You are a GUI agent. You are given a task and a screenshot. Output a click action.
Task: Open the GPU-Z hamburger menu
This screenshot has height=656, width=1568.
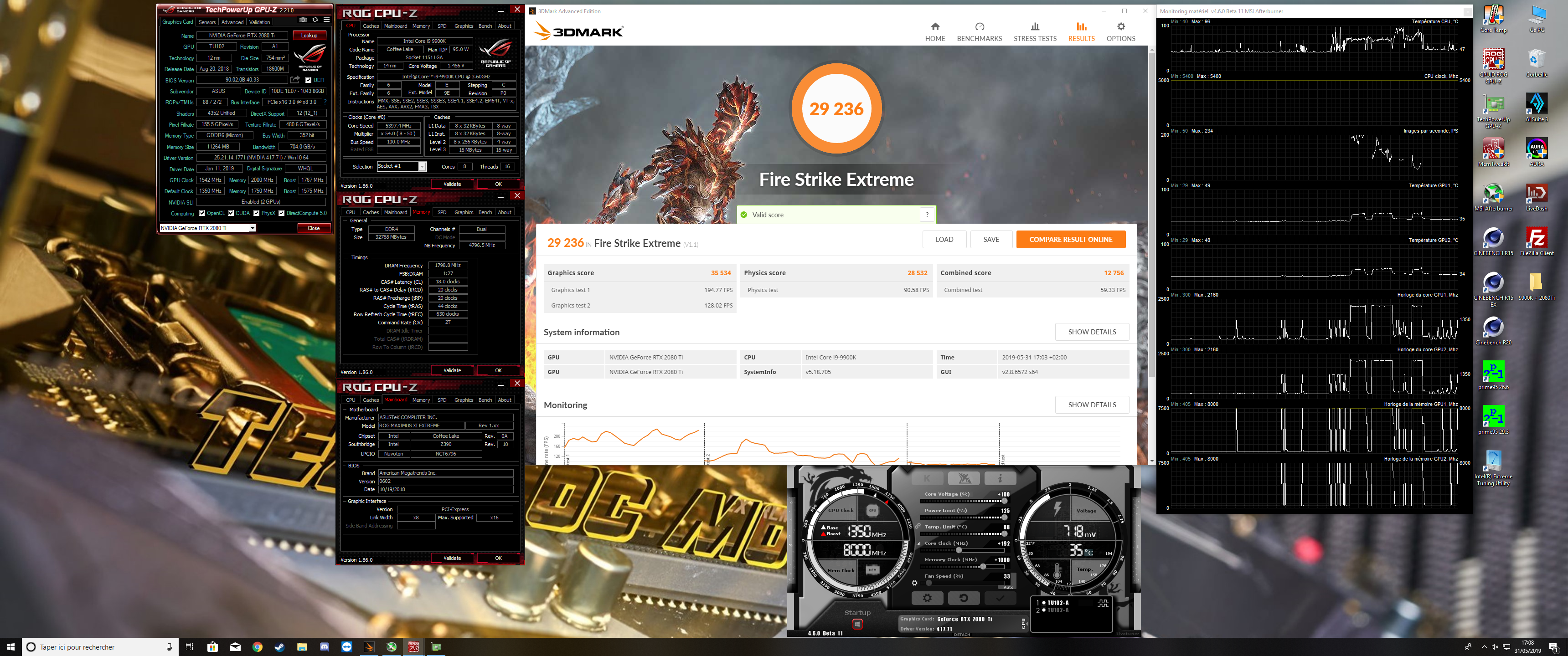(x=326, y=20)
